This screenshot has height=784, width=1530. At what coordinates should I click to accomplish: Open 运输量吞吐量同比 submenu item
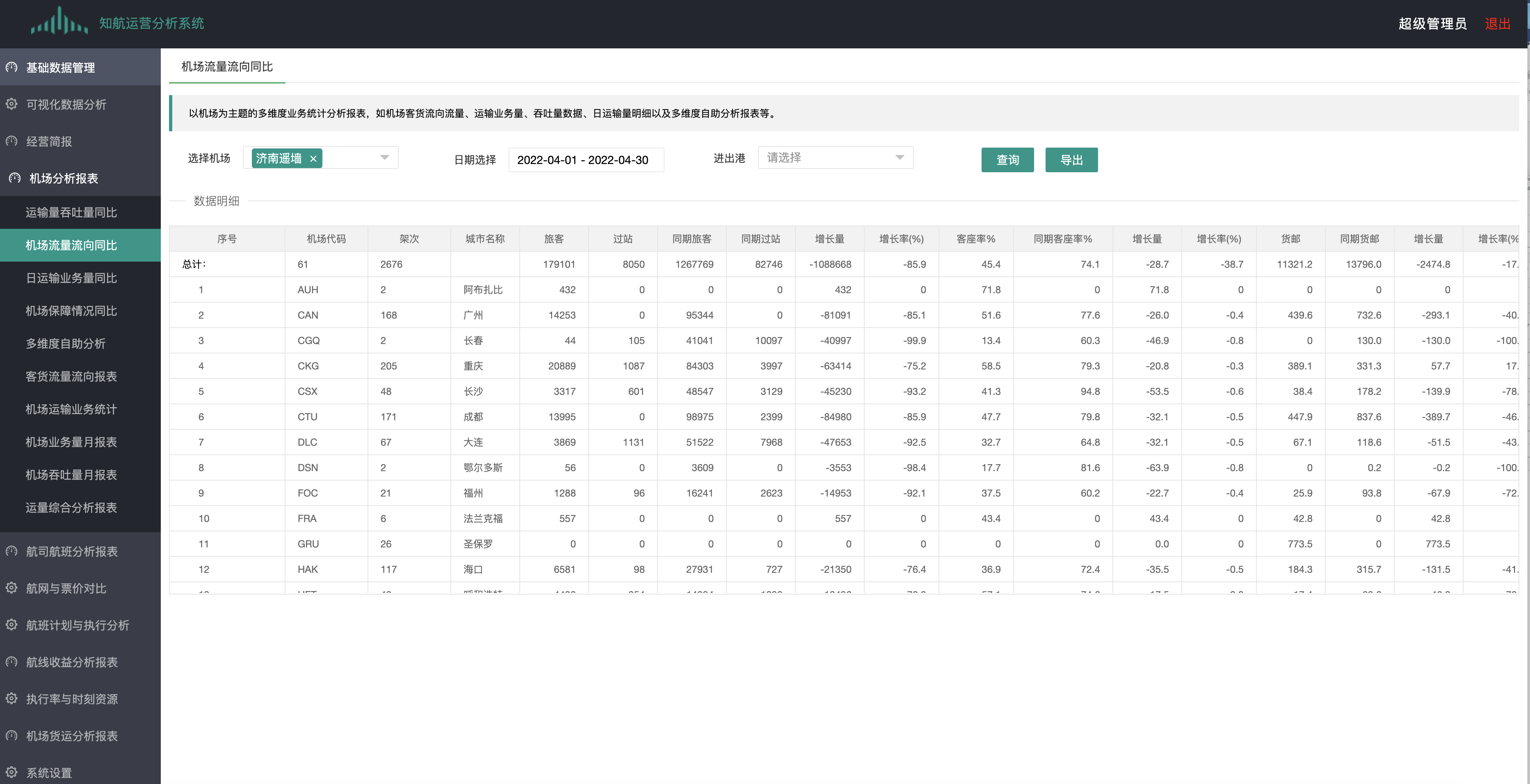(71, 213)
